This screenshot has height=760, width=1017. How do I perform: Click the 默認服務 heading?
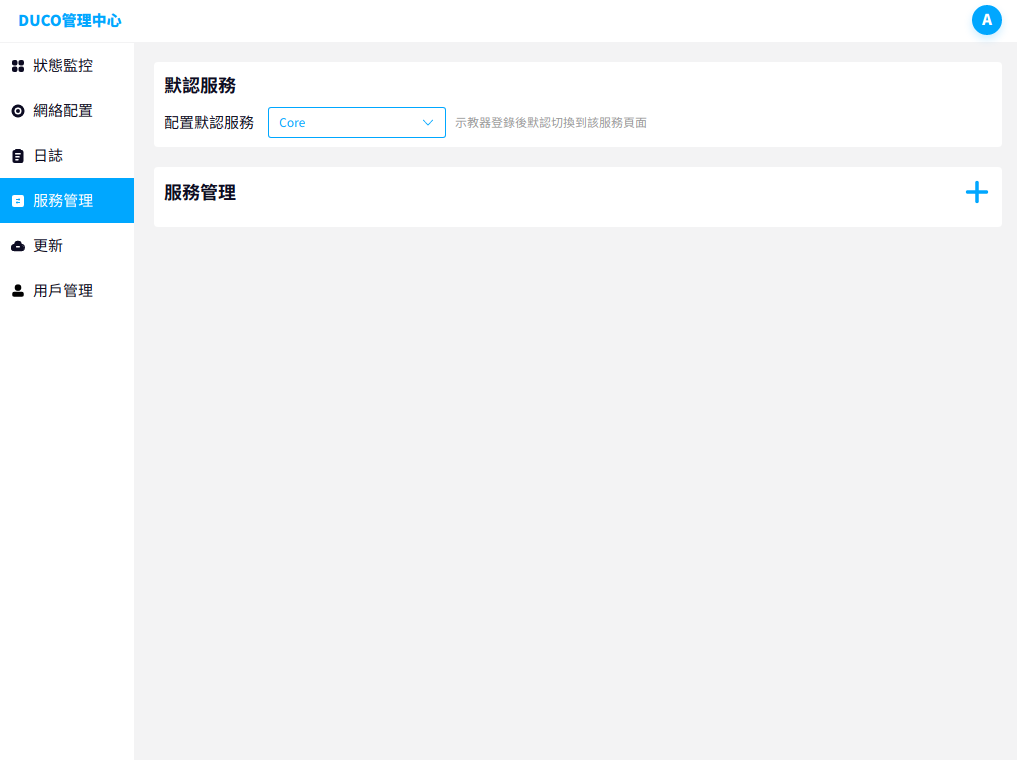(200, 86)
